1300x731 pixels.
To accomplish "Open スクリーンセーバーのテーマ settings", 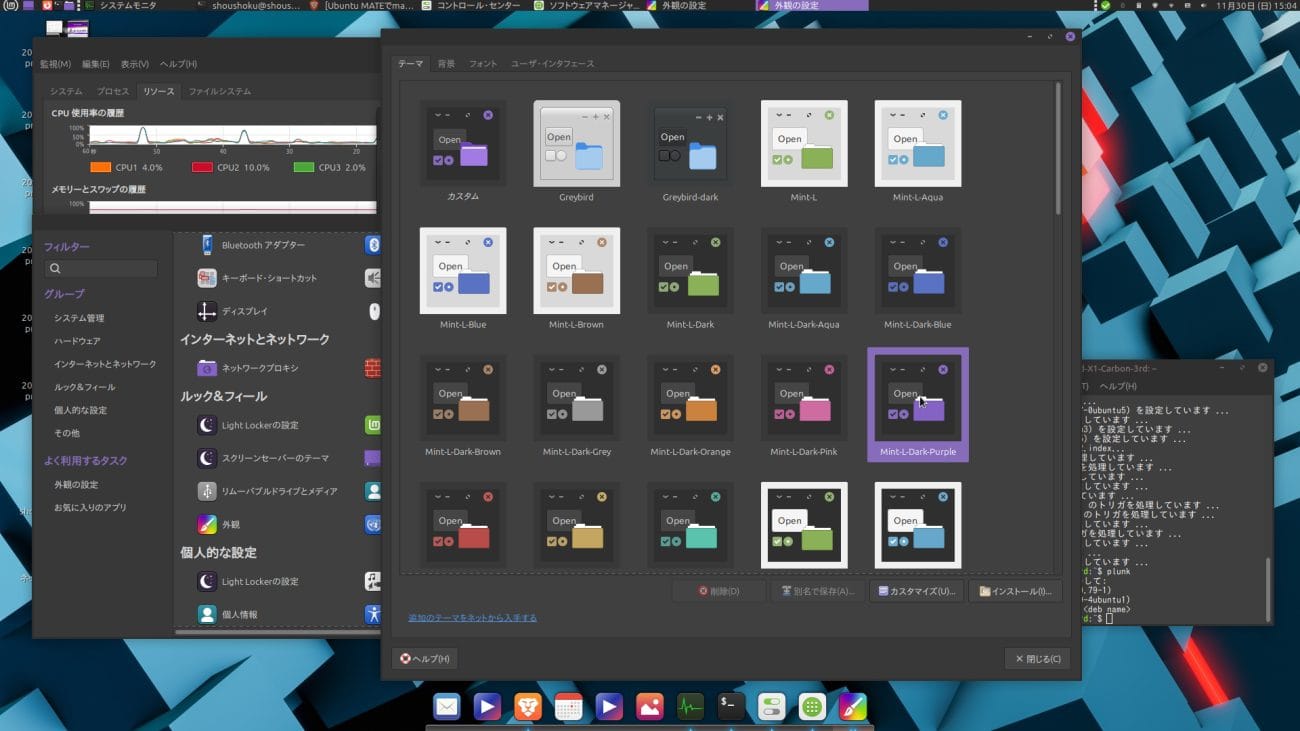I will pos(207,458).
